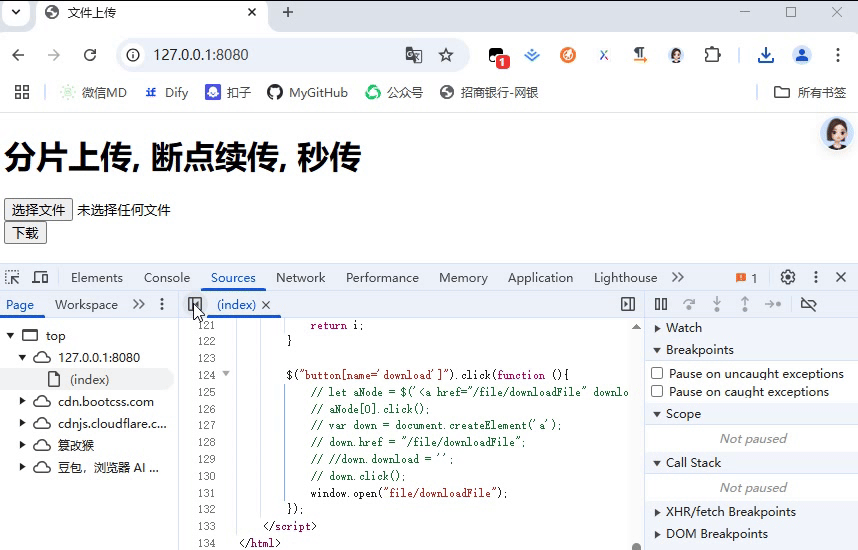View site information icon in address bar
The image size is (858, 550).
(x=133, y=55)
